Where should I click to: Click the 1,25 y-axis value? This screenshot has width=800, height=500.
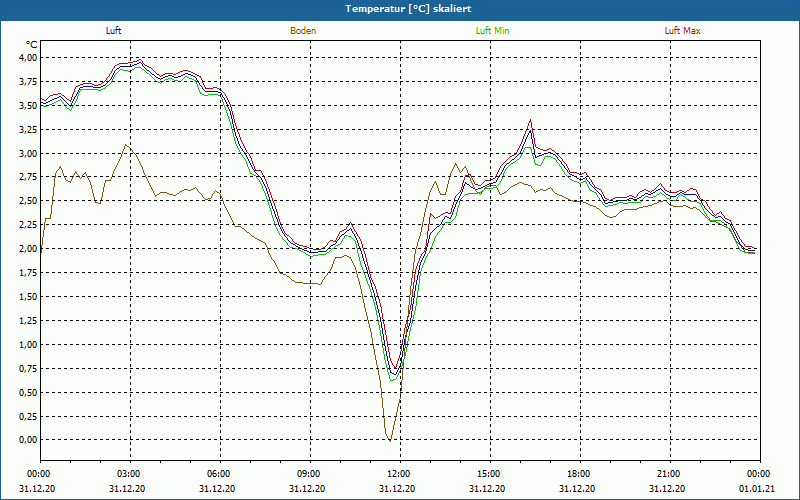(x=29, y=321)
